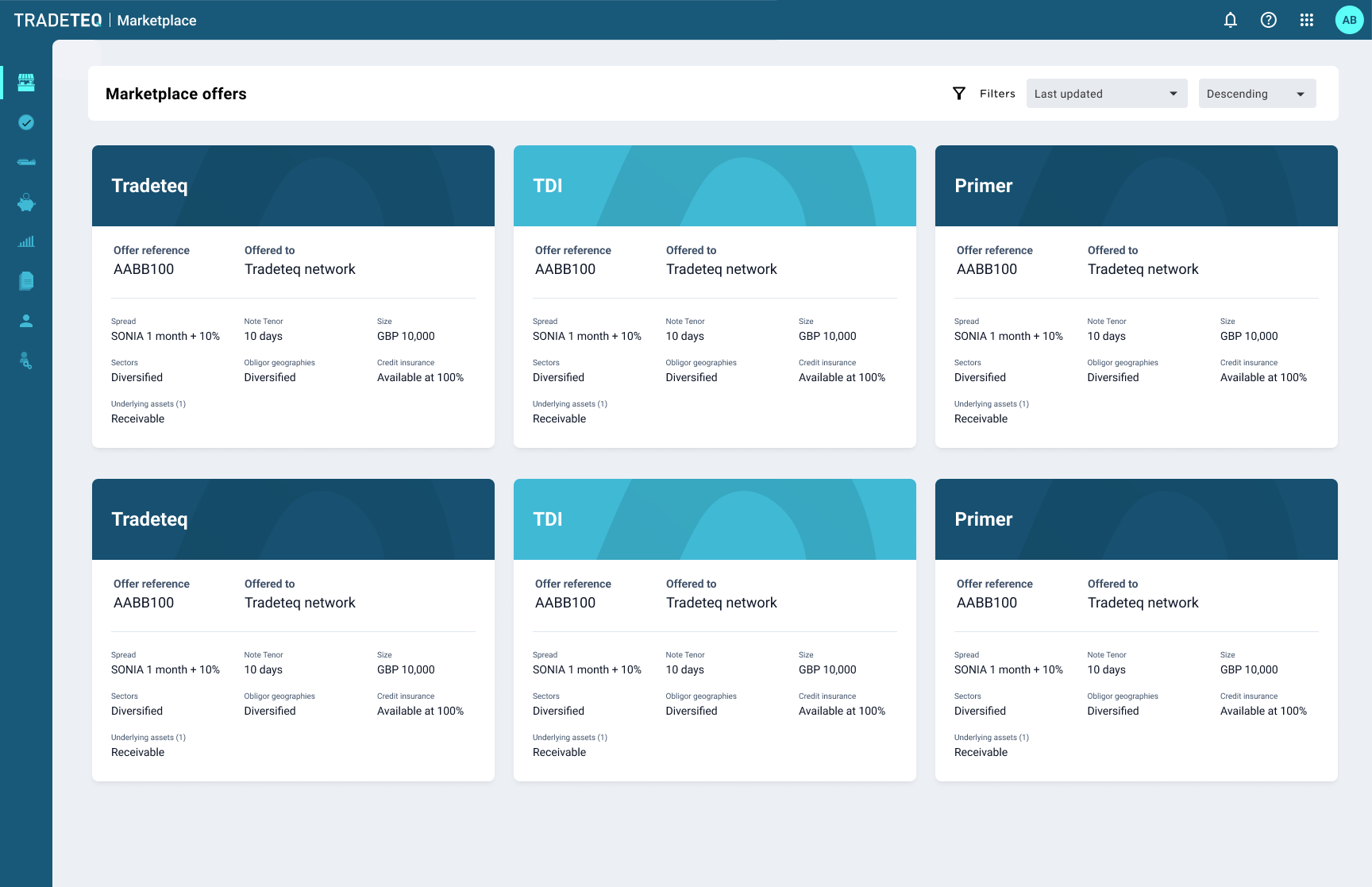This screenshot has height=887, width=1372.
Task: Click the TRADETEQ logo in header
Action: [58, 21]
